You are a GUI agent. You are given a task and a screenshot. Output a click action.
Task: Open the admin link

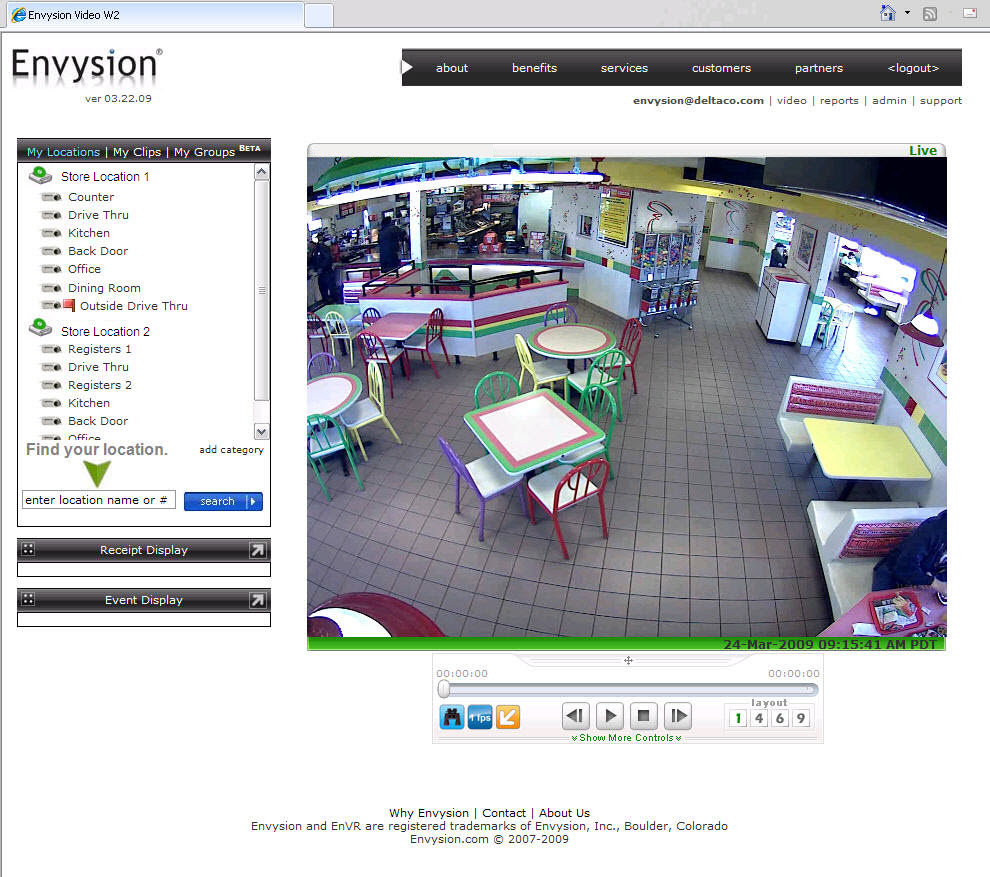[889, 100]
